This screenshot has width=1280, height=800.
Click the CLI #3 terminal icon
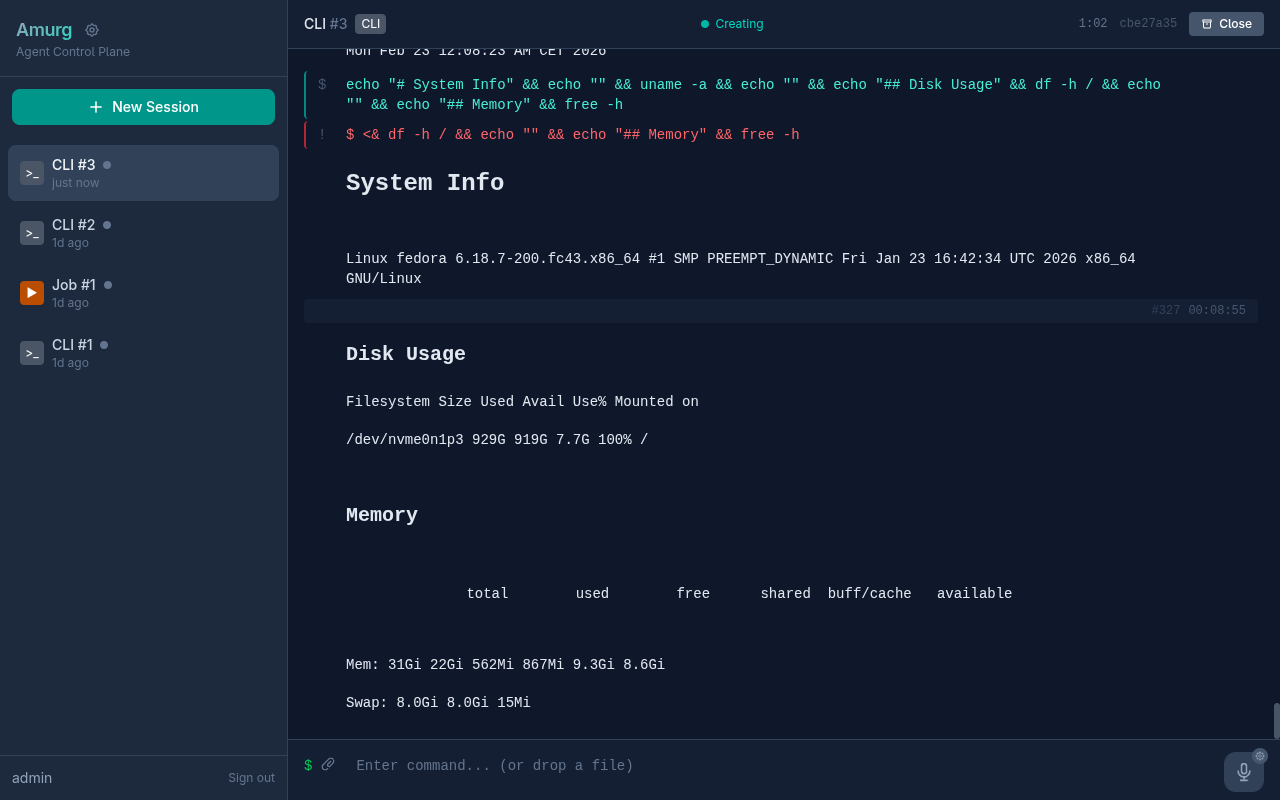(32, 173)
